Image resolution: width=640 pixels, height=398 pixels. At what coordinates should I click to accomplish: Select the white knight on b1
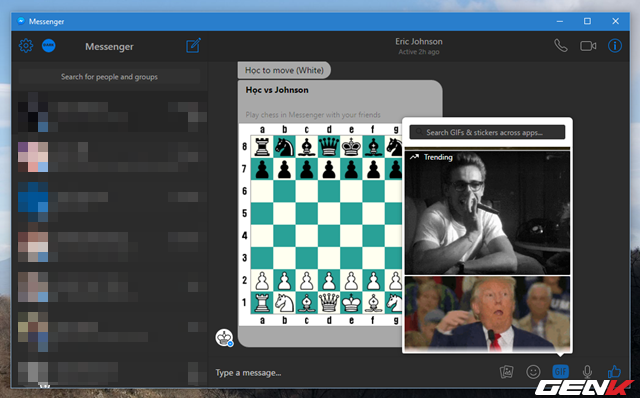coord(284,302)
